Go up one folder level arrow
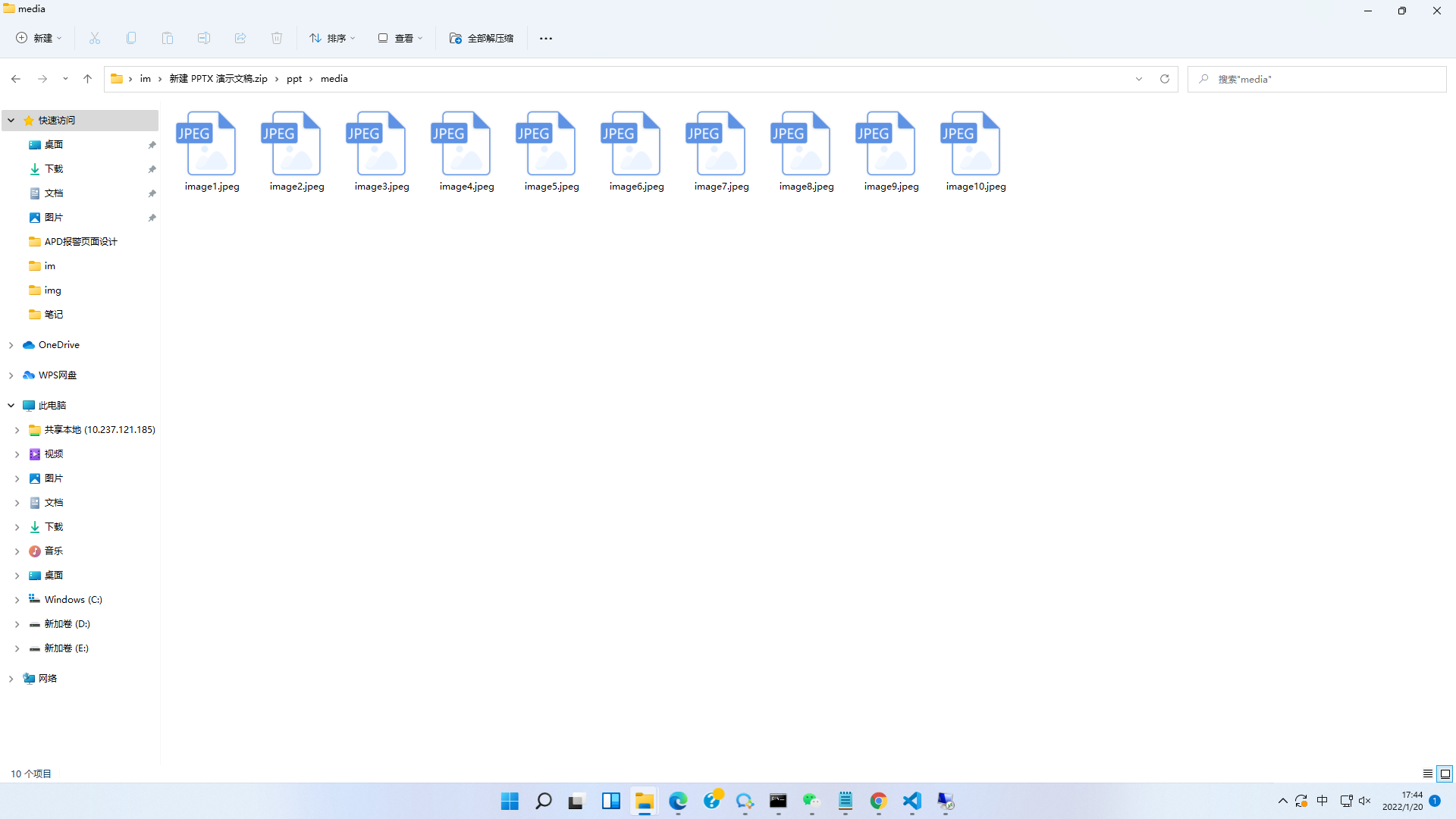Image resolution: width=1456 pixels, height=819 pixels. [87, 79]
